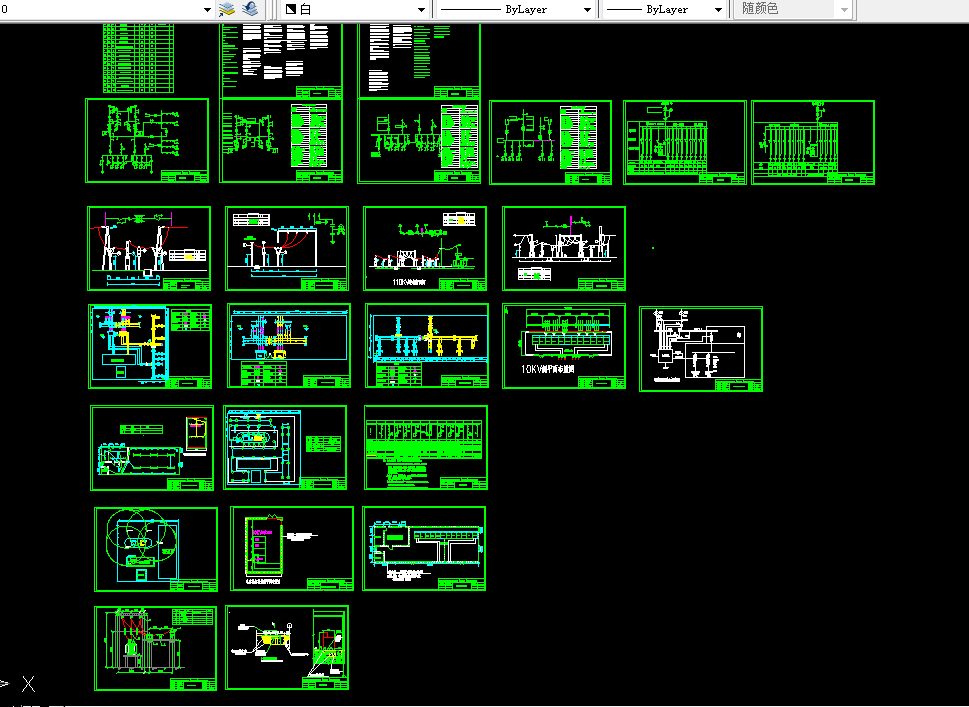Expand the color control dropdown showing 白
This screenshot has height=707, width=969.
(421, 10)
